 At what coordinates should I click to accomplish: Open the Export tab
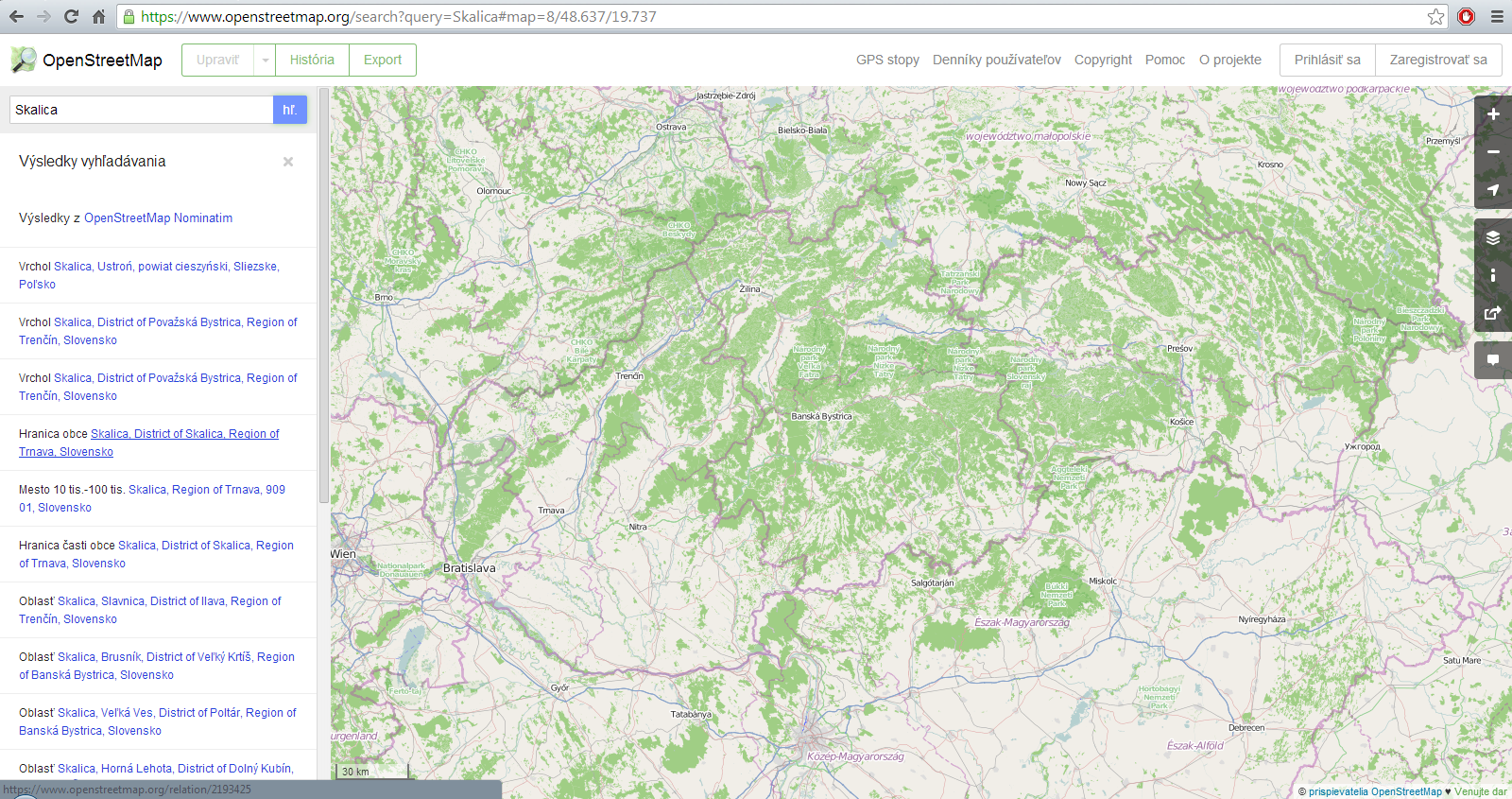click(x=383, y=60)
